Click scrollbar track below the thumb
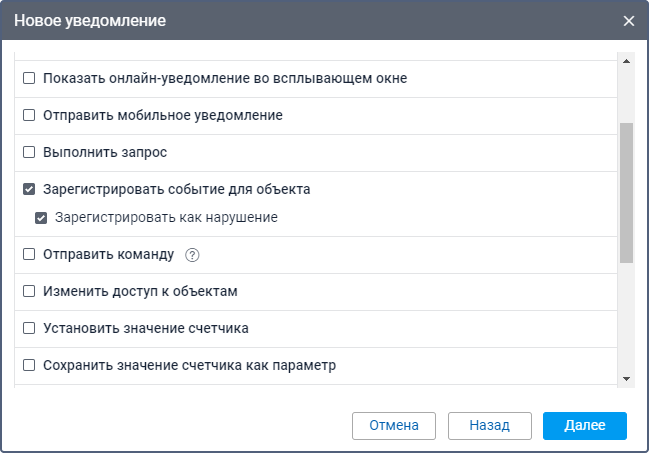The image size is (649, 453). [627, 320]
